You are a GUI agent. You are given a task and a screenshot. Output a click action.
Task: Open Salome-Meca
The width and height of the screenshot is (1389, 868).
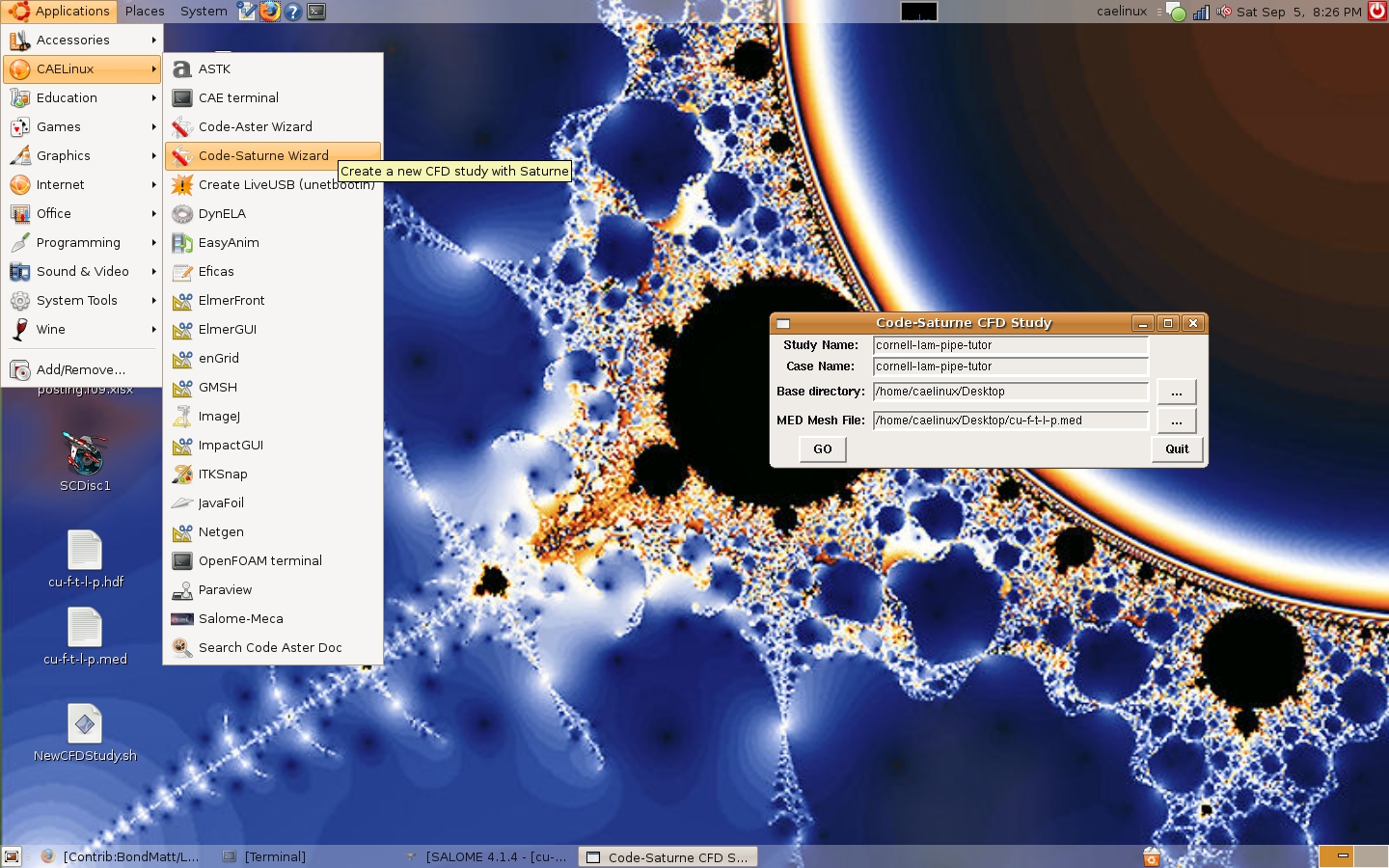273,618
